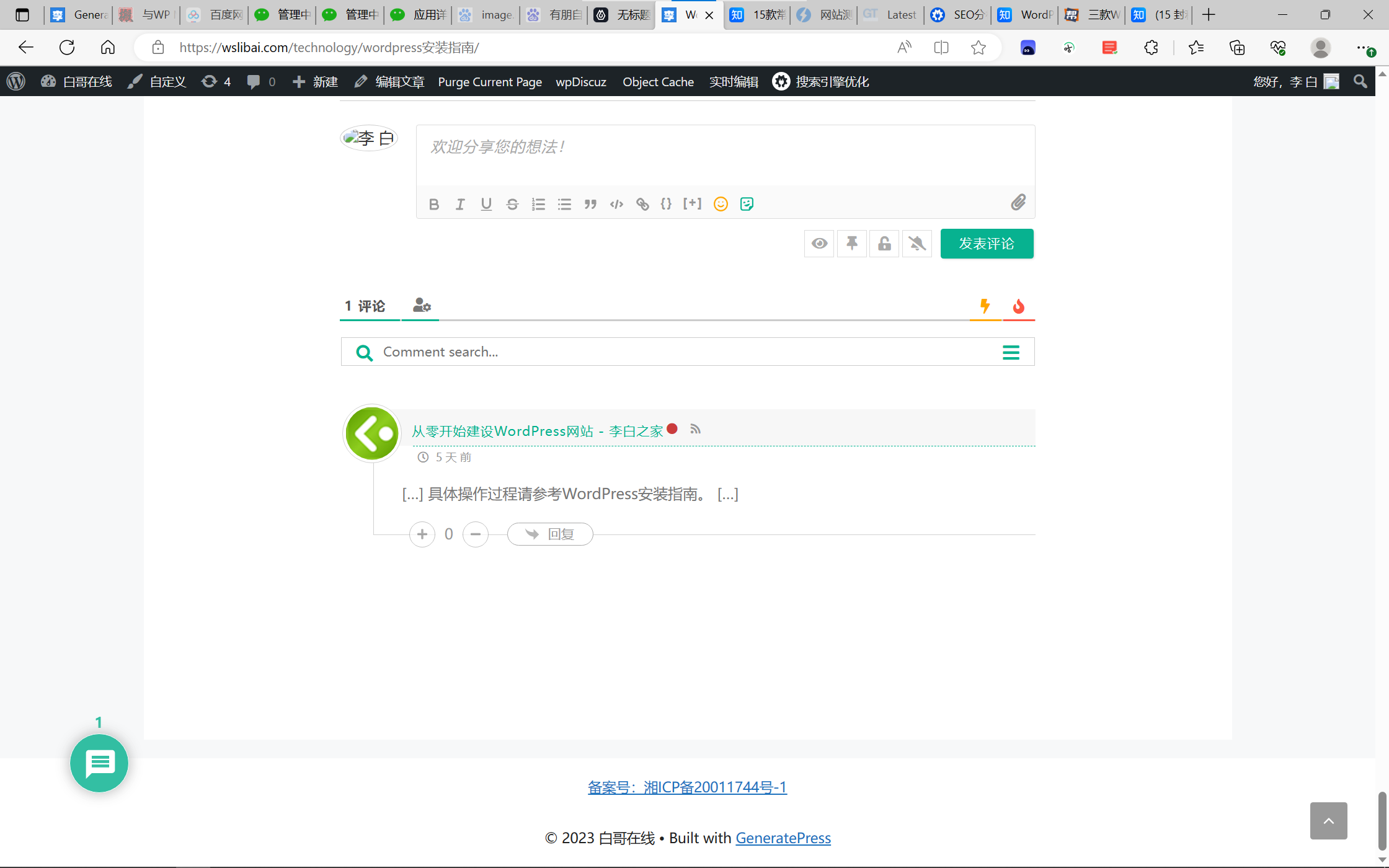The height and width of the screenshot is (868, 1389).
Task: Click the Bold formatting icon in comment editor
Action: [x=434, y=204]
